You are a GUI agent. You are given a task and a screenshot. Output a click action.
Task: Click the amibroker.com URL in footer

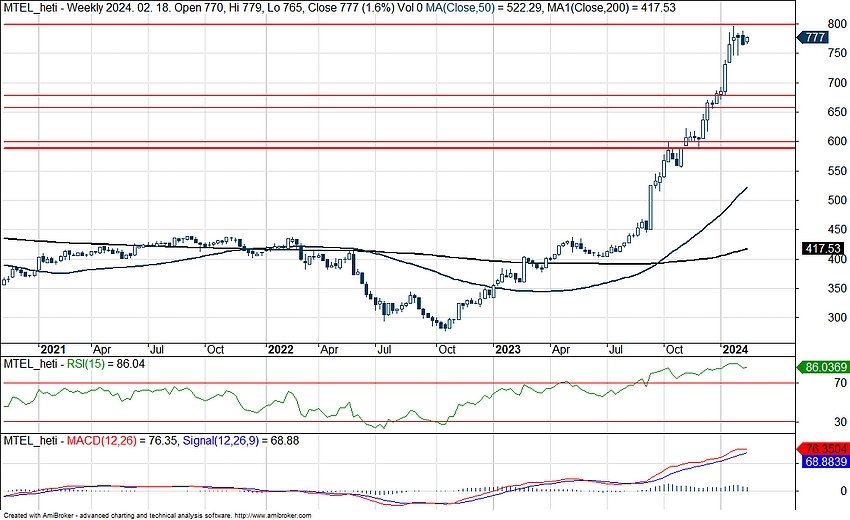click(x=273, y=516)
